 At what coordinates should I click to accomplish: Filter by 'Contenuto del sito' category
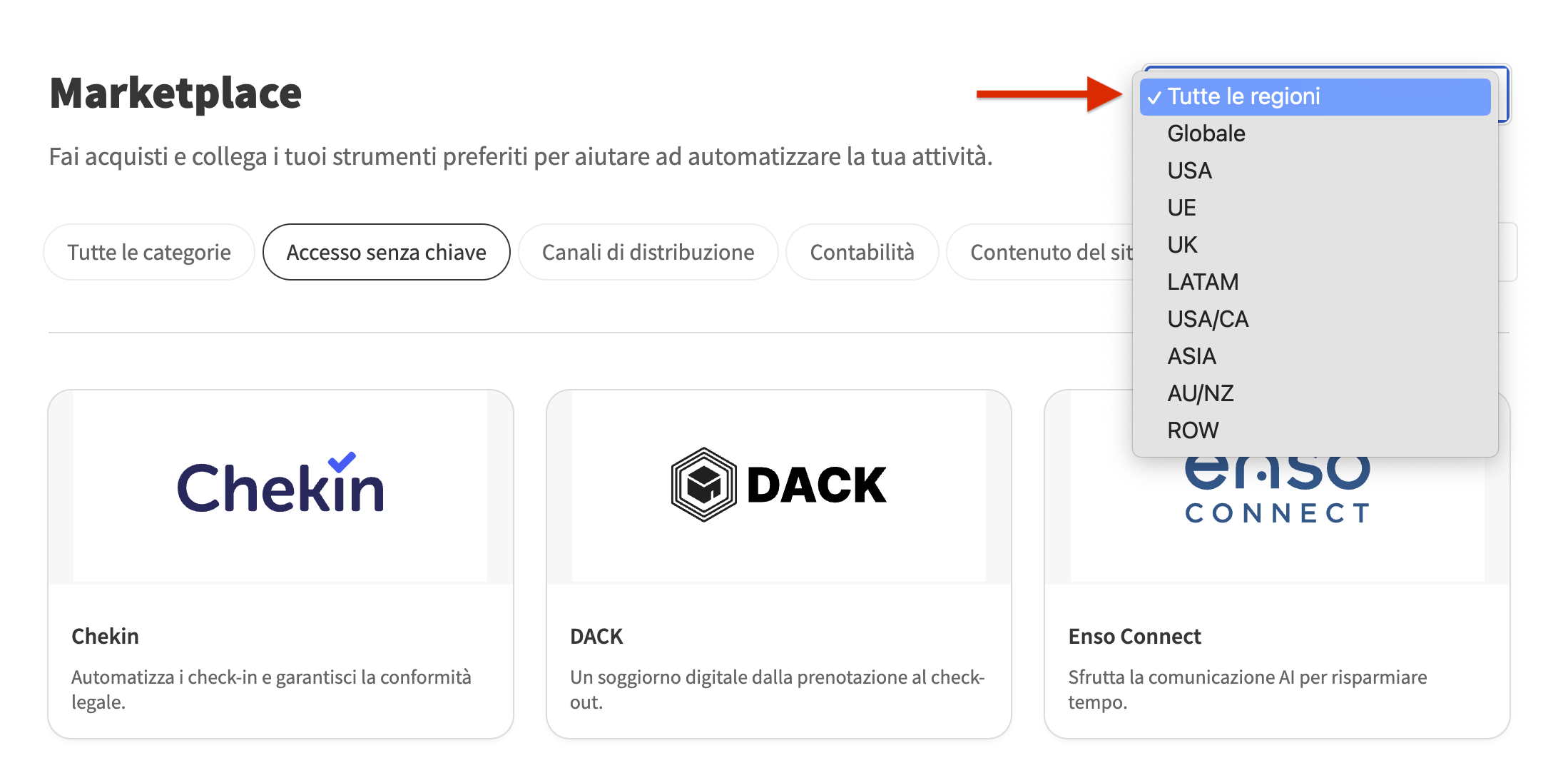pos(1043,252)
